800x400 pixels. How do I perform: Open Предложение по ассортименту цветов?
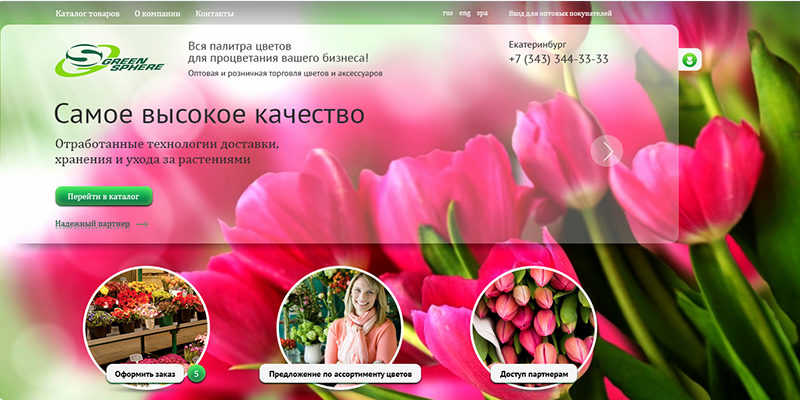point(340,374)
